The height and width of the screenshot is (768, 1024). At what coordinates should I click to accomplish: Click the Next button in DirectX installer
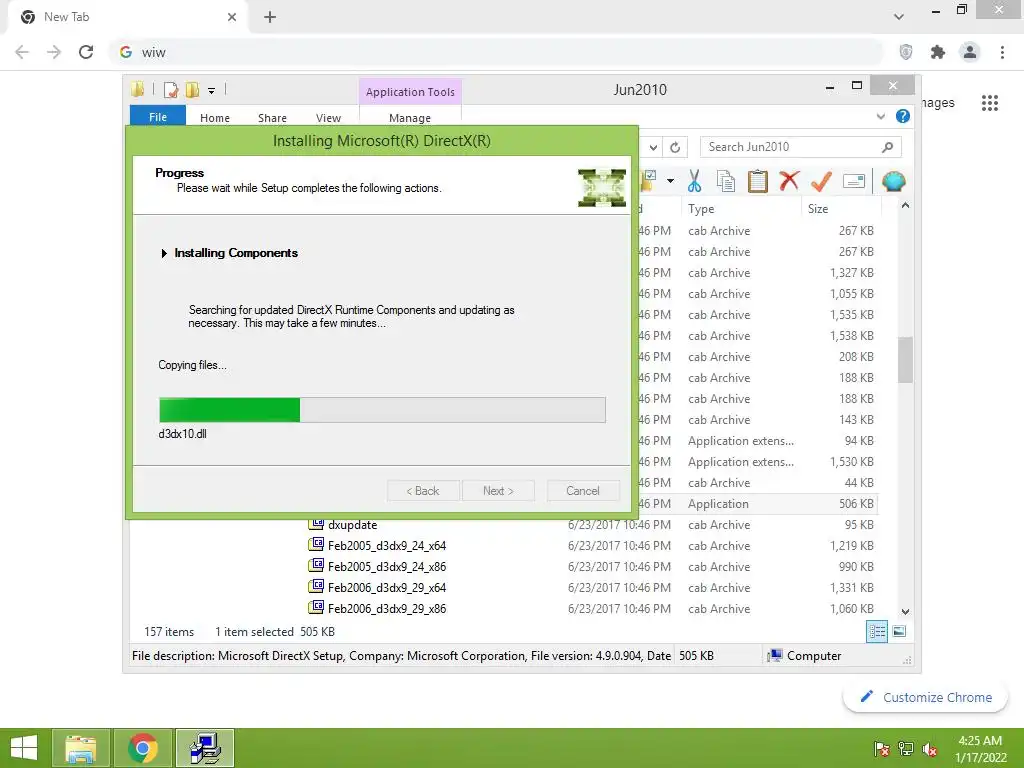click(x=498, y=490)
